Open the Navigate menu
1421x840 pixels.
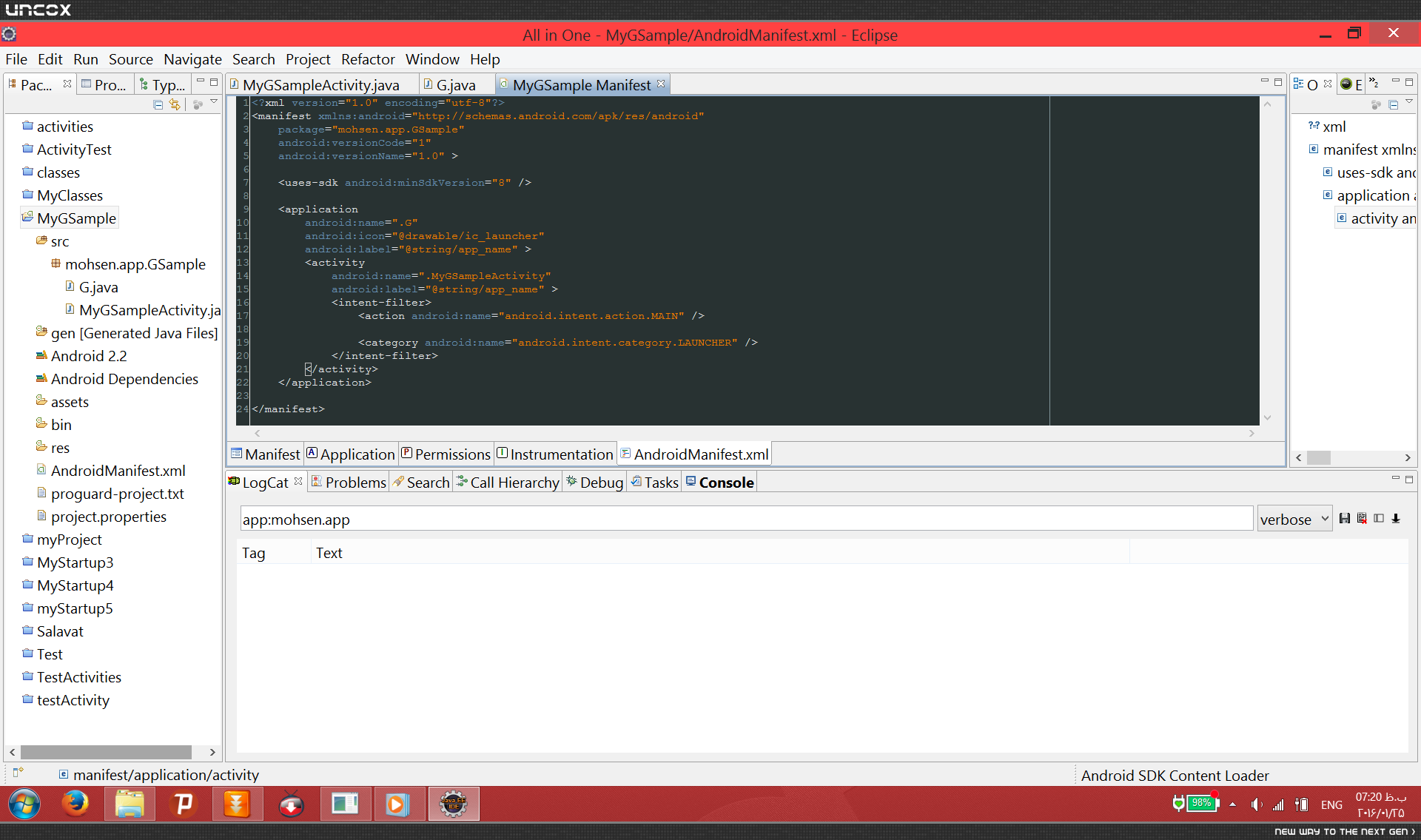tap(192, 59)
